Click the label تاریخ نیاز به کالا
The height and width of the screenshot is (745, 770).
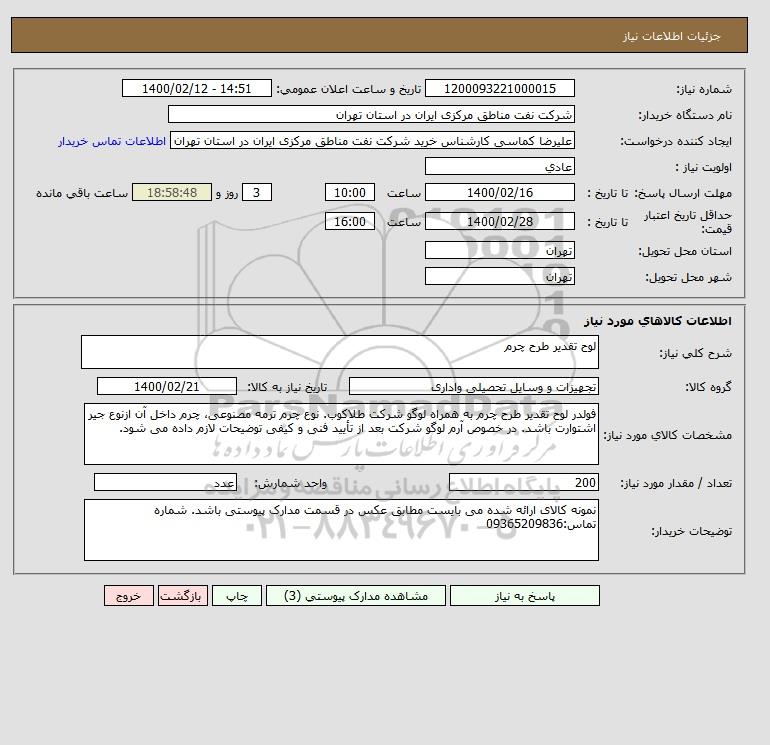tap(287, 387)
